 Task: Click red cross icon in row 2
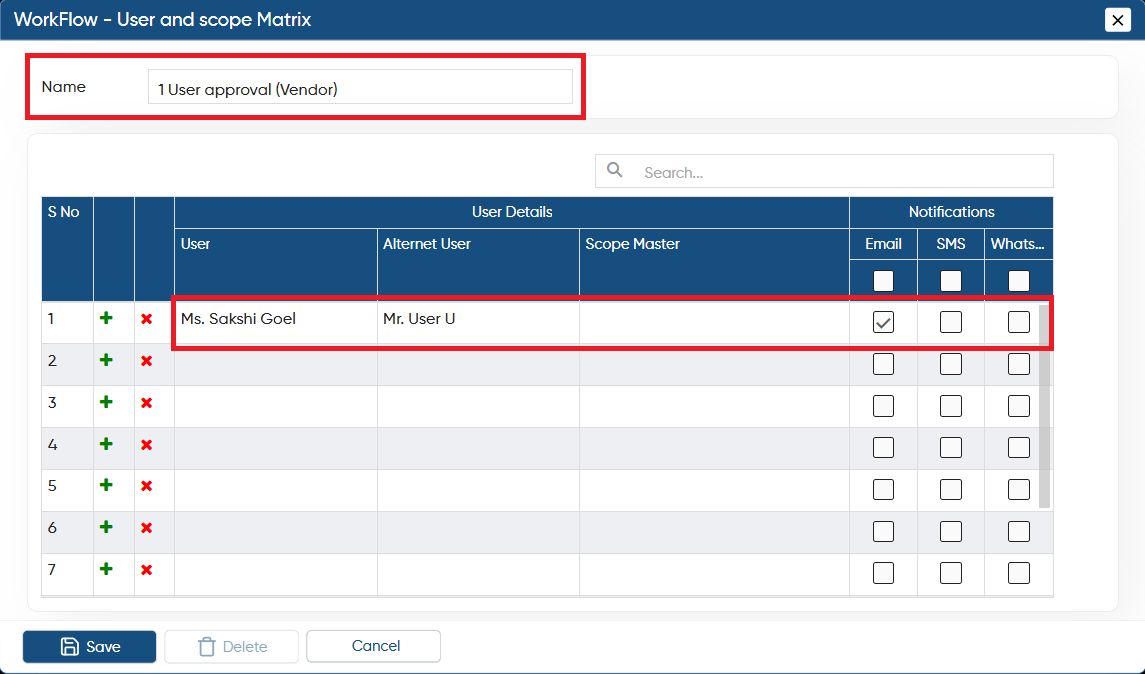point(147,361)
